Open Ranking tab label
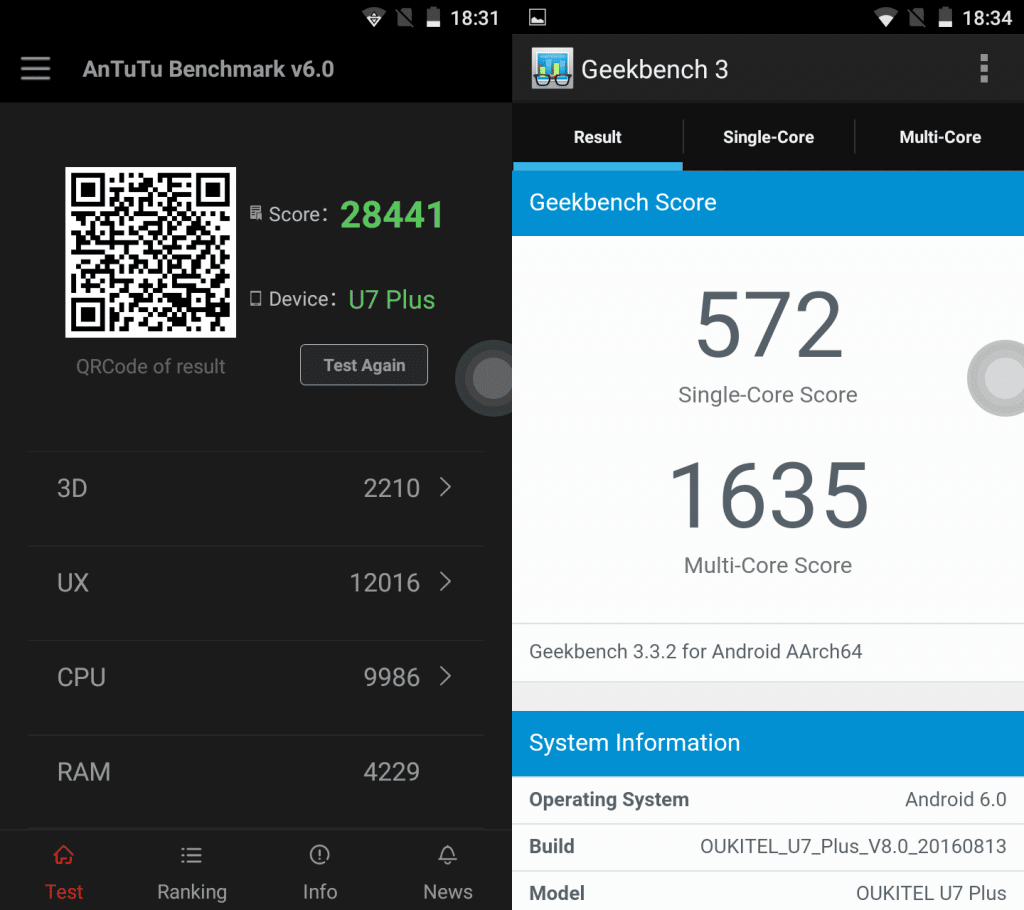 coord(192,892)
